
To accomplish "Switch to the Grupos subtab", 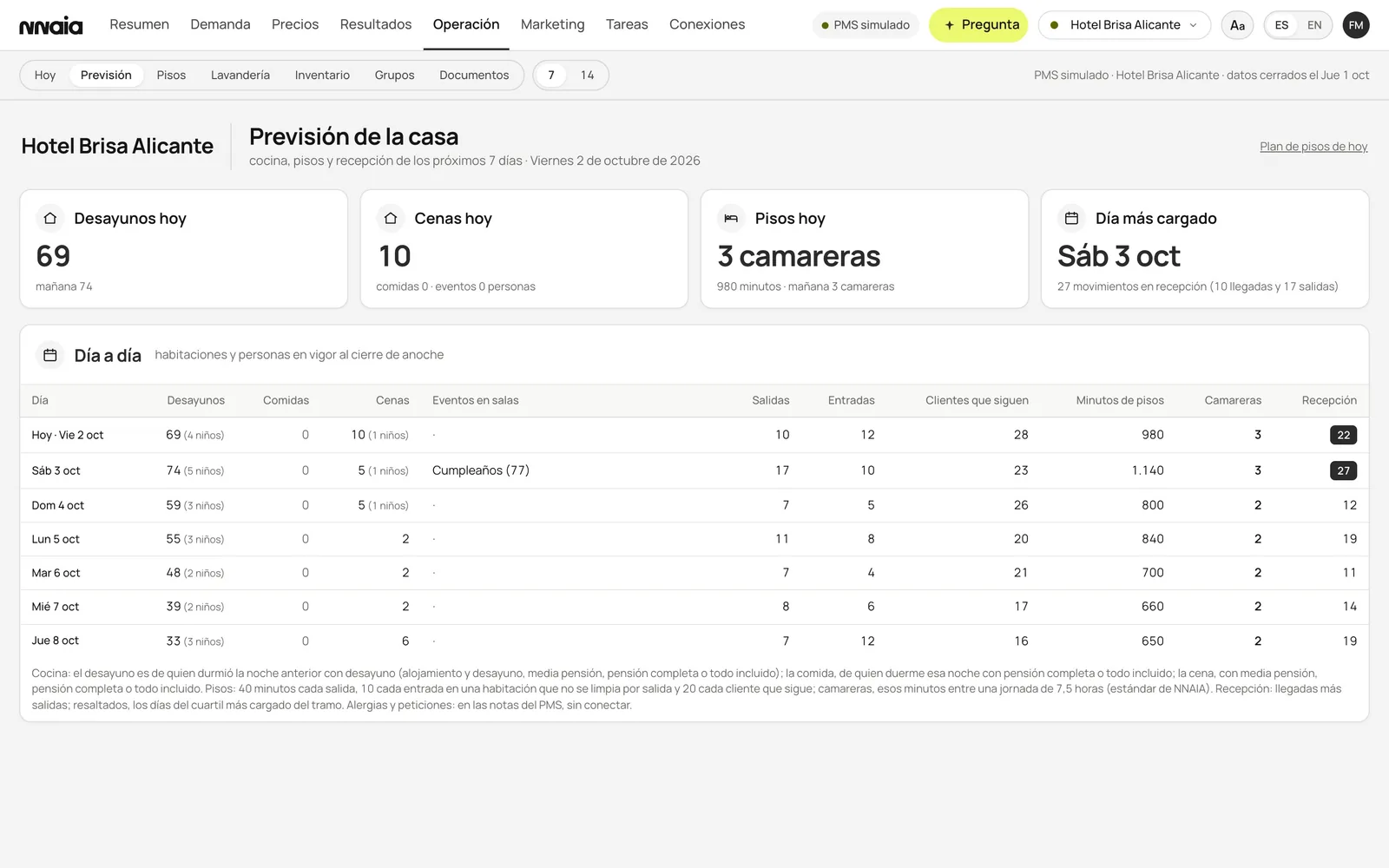I will click(394, 76).
